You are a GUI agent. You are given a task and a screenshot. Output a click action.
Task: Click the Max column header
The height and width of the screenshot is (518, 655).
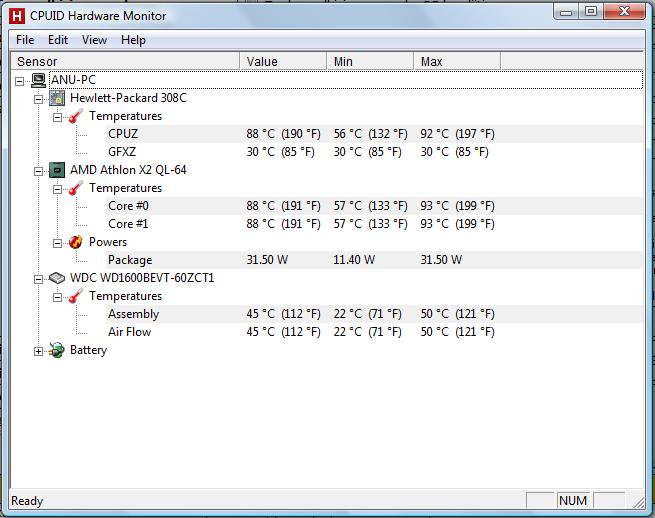click(x=457, y=61)
